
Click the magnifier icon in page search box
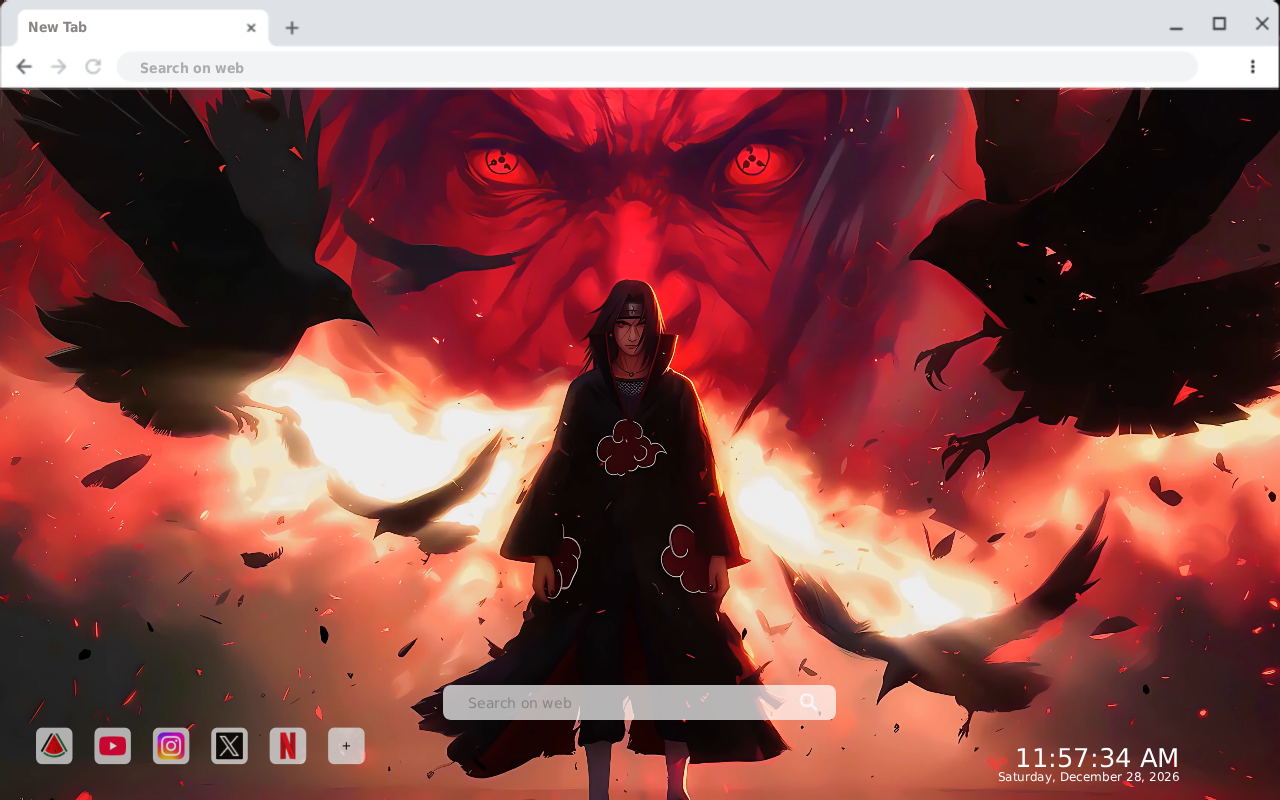coord(809,703)
